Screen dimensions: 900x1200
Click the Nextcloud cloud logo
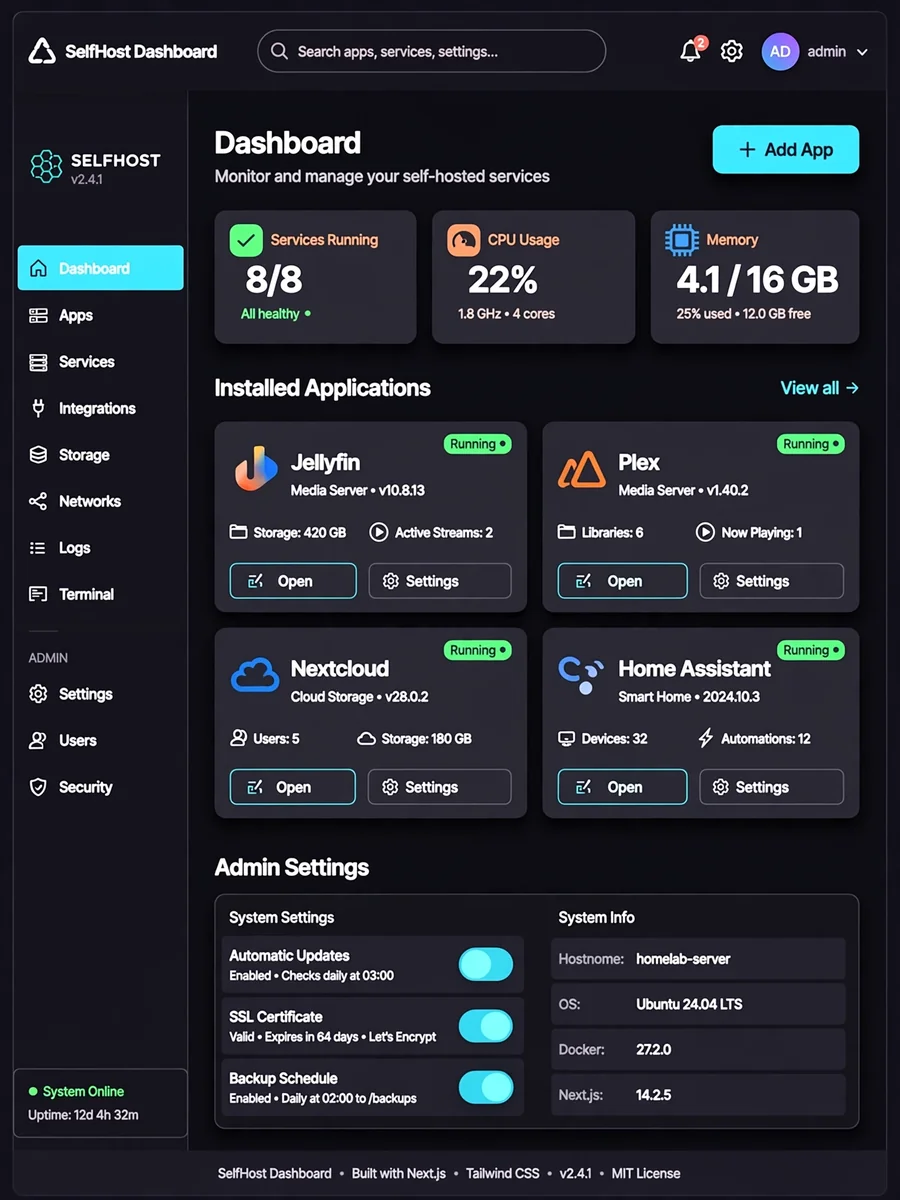click(x=255, y=675)
